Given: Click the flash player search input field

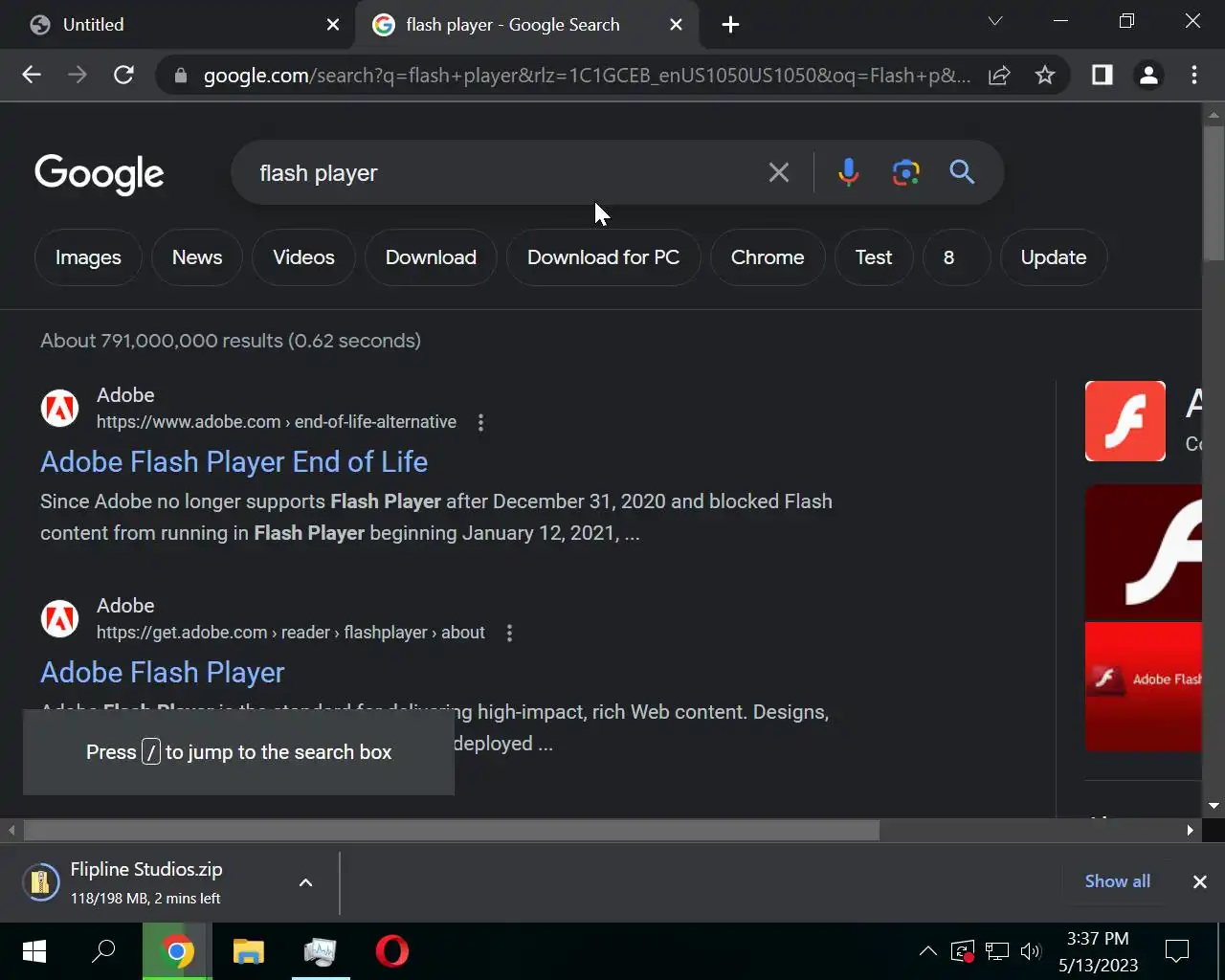Looking at the screenshot, I should (x=498, y=173).
